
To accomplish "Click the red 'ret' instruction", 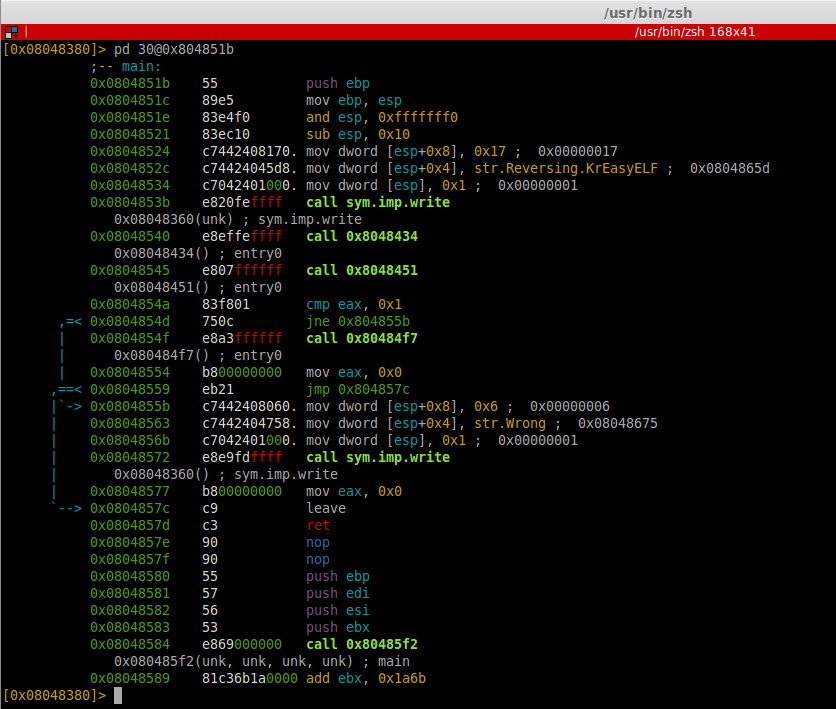I will click(x=318, y=526).
